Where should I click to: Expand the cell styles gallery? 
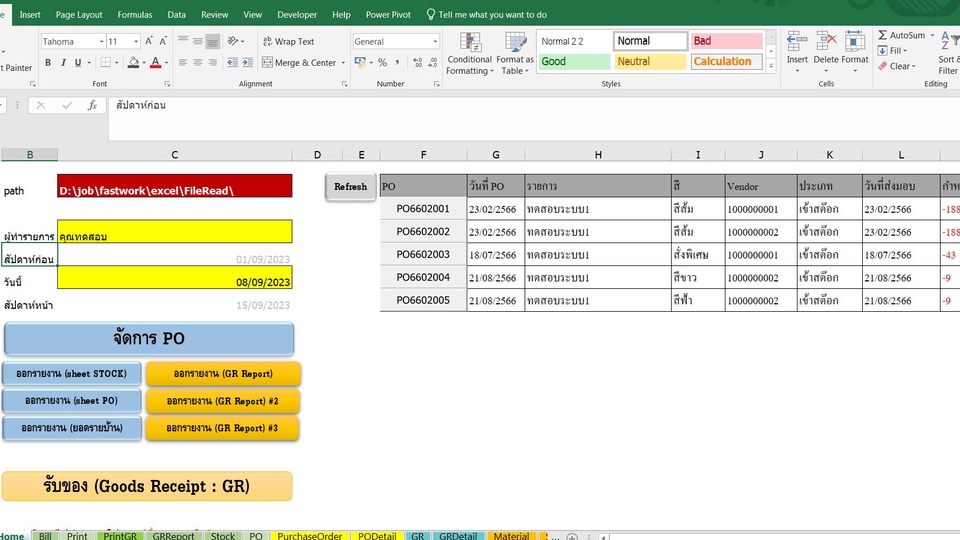(771, 66)
